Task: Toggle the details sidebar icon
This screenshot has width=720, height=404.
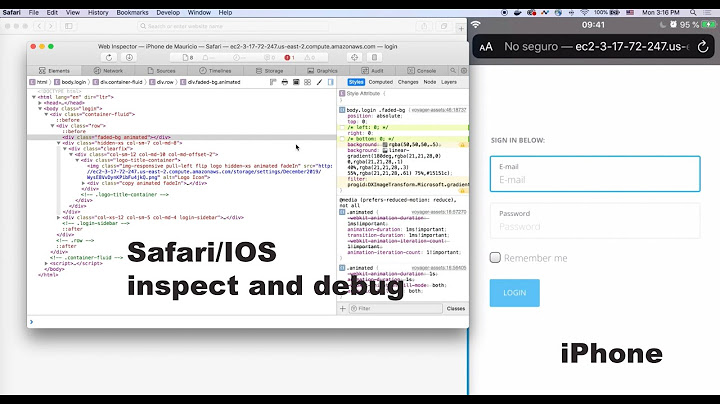Action: [x=331, y=82]
